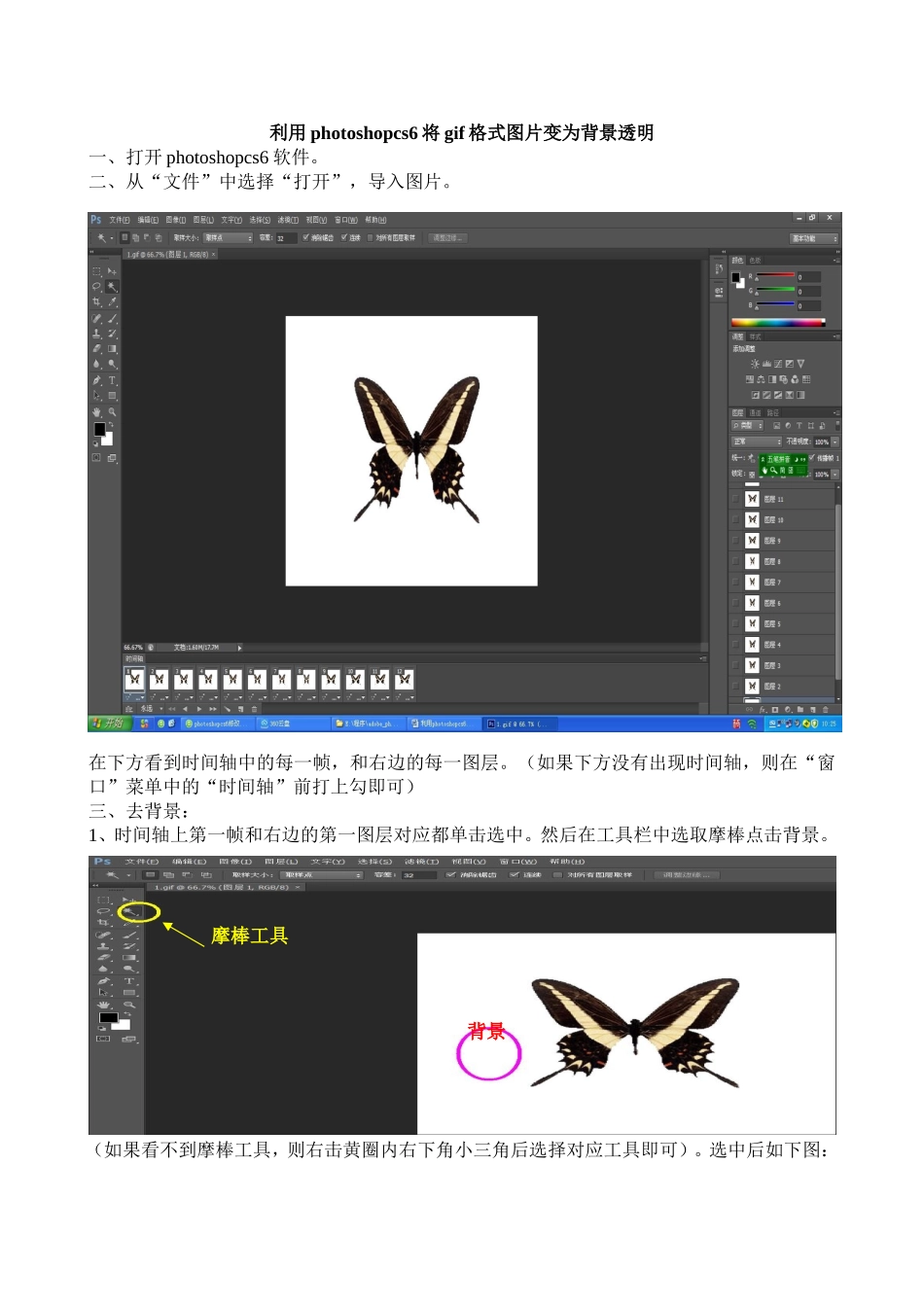Screen dimensions: 924x1307
Task: Open 滤镜 menu in upper Photoshop window
Action: coord(288,220)
